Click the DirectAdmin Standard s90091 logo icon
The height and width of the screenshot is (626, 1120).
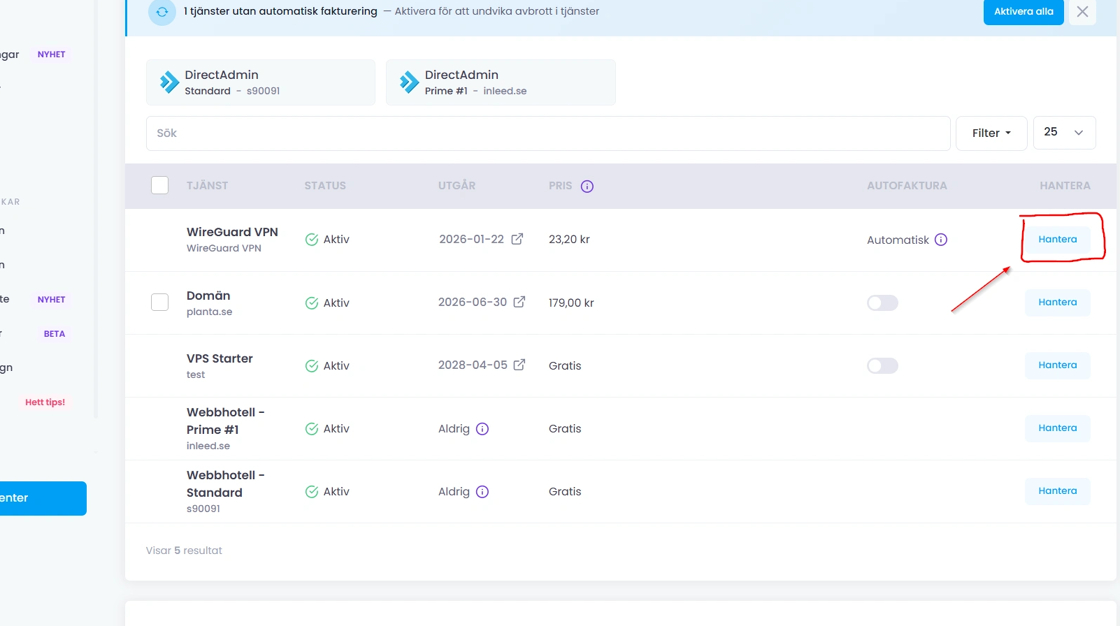[x=169, y=82]
